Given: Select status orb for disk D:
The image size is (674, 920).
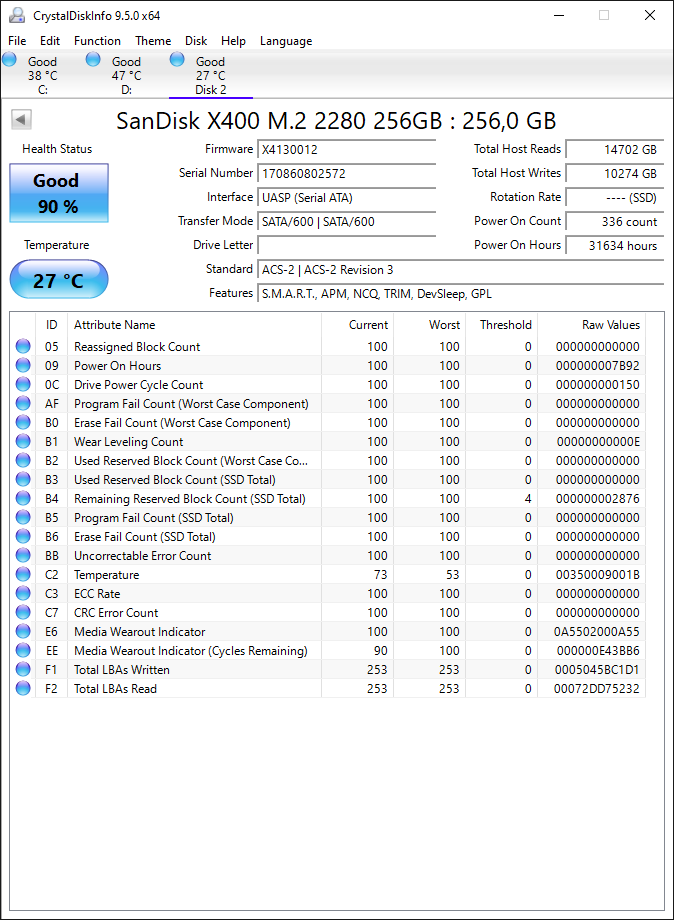Looking at the screenshot, I should click(93, 59).
